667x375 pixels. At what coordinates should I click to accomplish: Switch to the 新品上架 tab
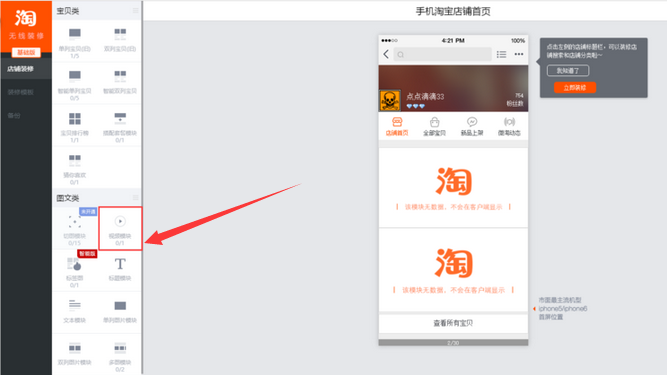pos(472,127)
